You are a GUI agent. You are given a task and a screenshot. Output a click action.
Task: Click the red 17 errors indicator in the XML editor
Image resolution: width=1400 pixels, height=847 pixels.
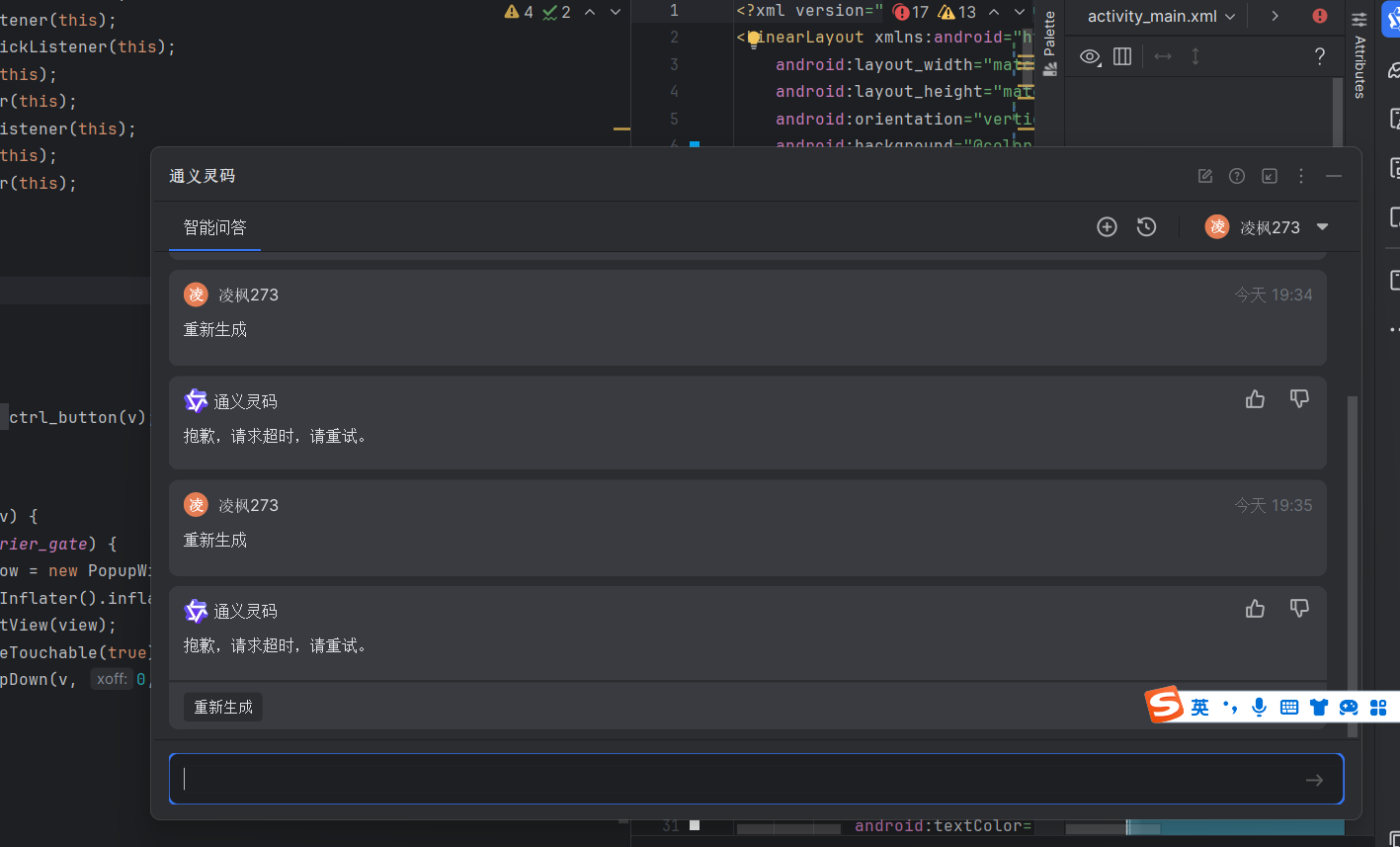pyautogui.click(x=911, y=12)
